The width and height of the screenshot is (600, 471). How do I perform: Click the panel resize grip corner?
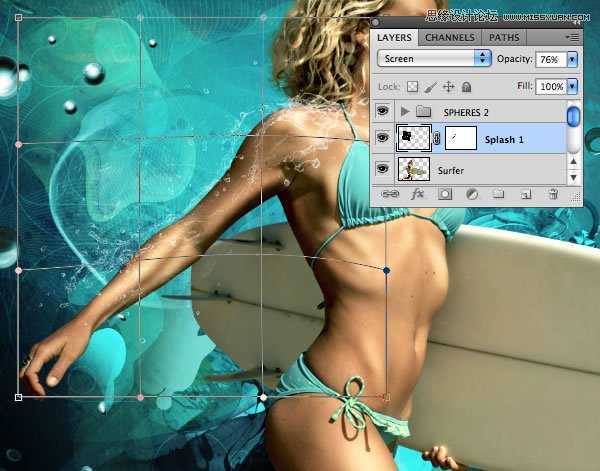tap(575, 196)
